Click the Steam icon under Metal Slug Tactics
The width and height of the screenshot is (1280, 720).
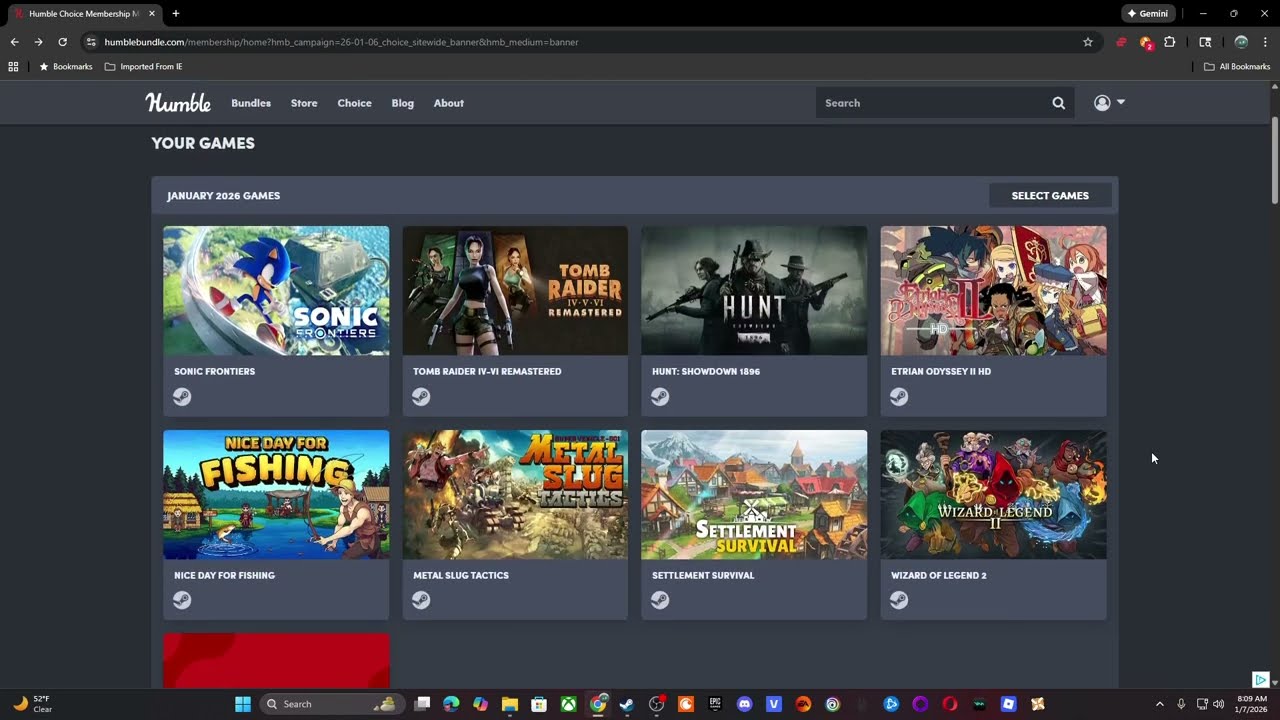click(x=421, y=600)
